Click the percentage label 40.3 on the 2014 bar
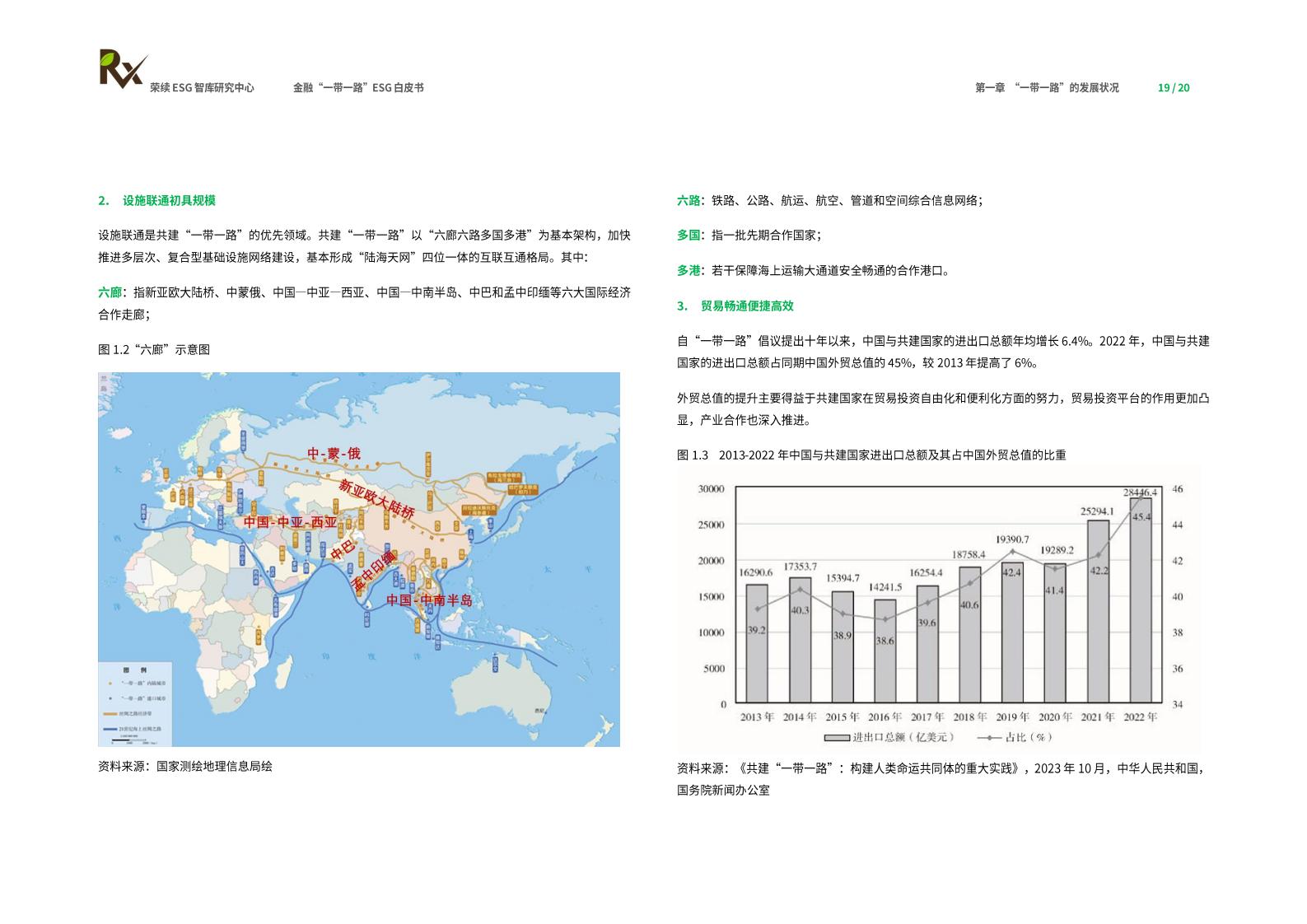1307x924 pixels. [x=800, y=610]
